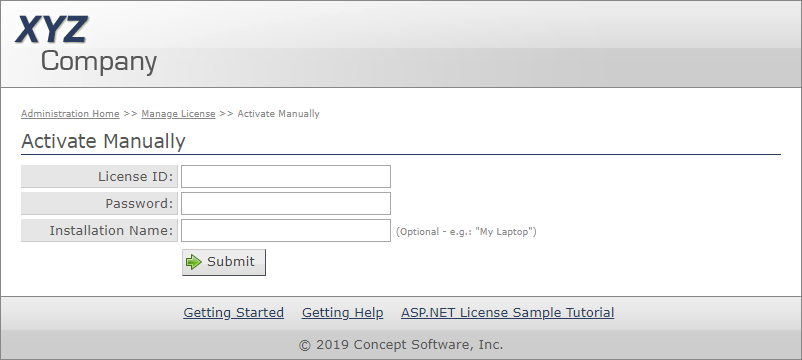Click the License ID label
Viewport: 802px width, 360px height.
pos(136,177)
